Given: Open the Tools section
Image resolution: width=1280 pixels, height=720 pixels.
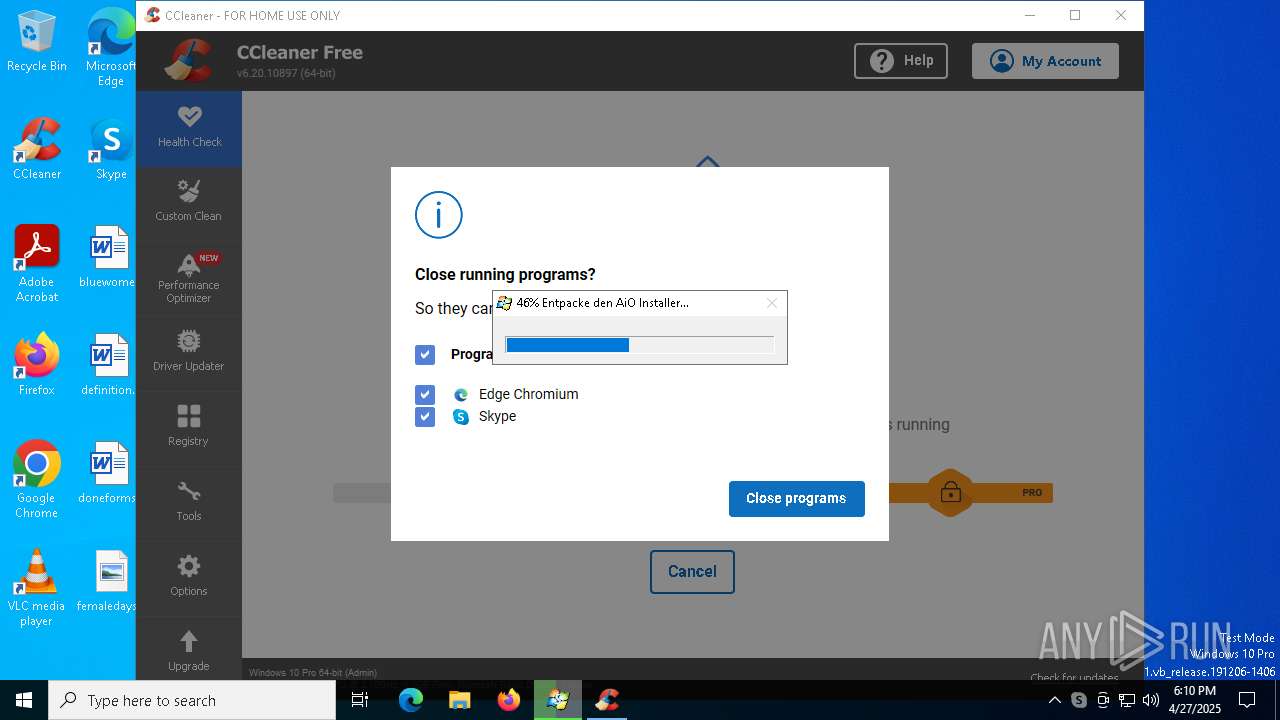Looking at the screenshot, I should pyautogui.click(x=189, y=502).
